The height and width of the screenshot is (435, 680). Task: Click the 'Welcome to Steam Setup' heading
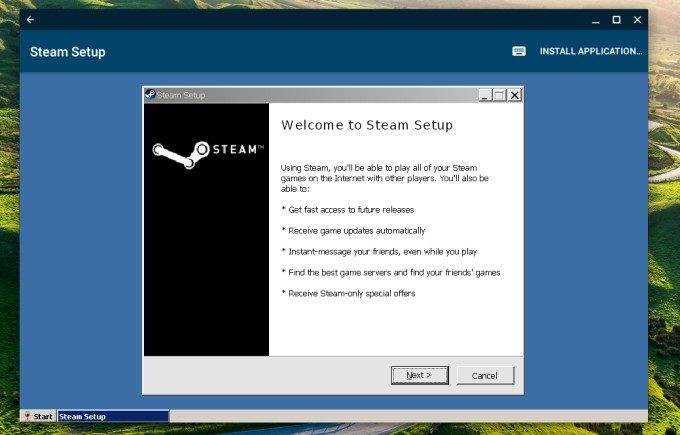point(367,125)
